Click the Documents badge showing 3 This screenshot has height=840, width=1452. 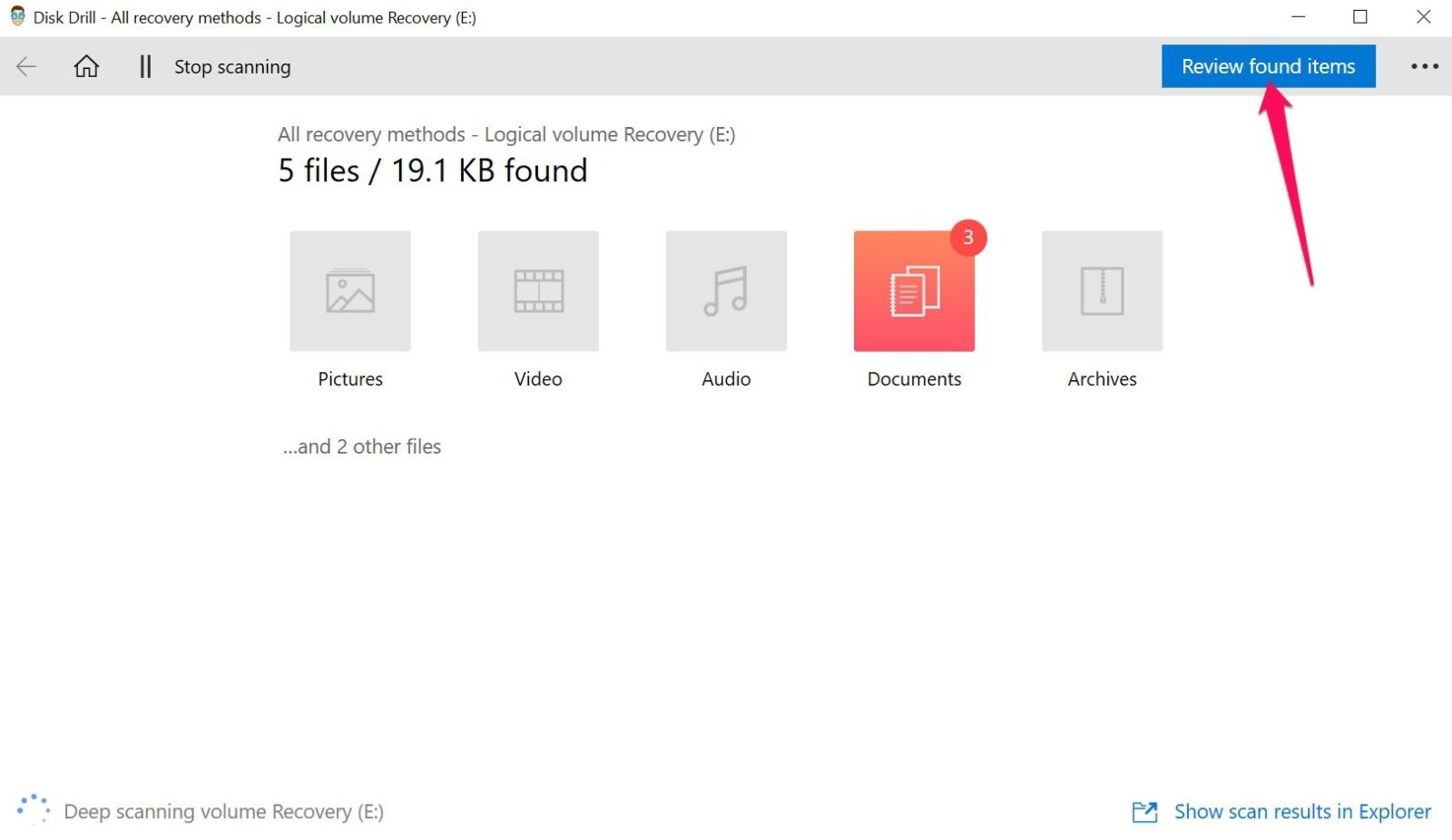[x=966, y=237]
